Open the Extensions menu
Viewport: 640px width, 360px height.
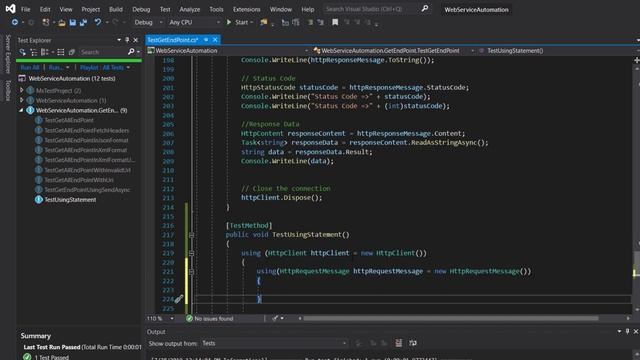[247, 9]
